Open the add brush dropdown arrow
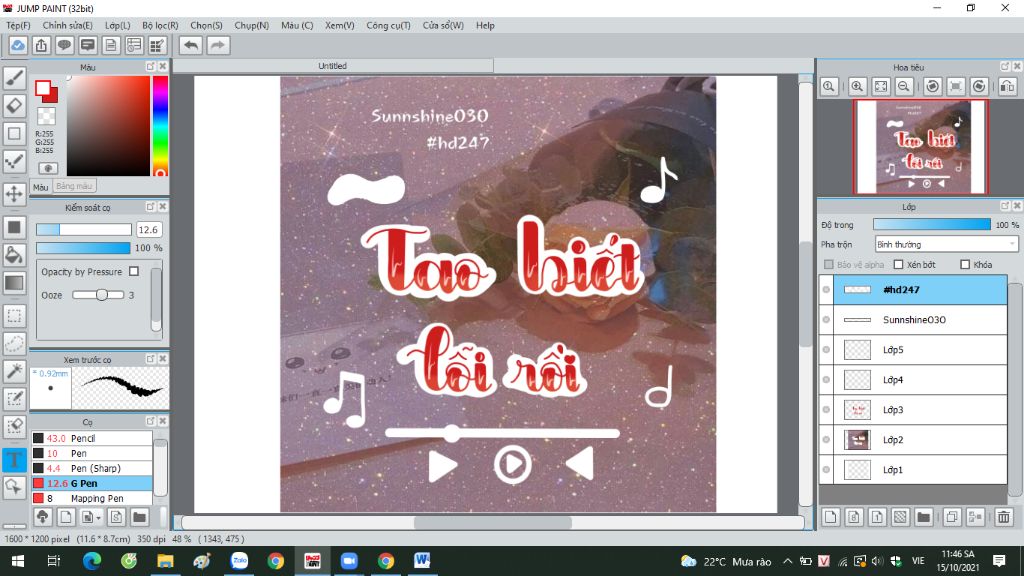 (x=99, y=518)
